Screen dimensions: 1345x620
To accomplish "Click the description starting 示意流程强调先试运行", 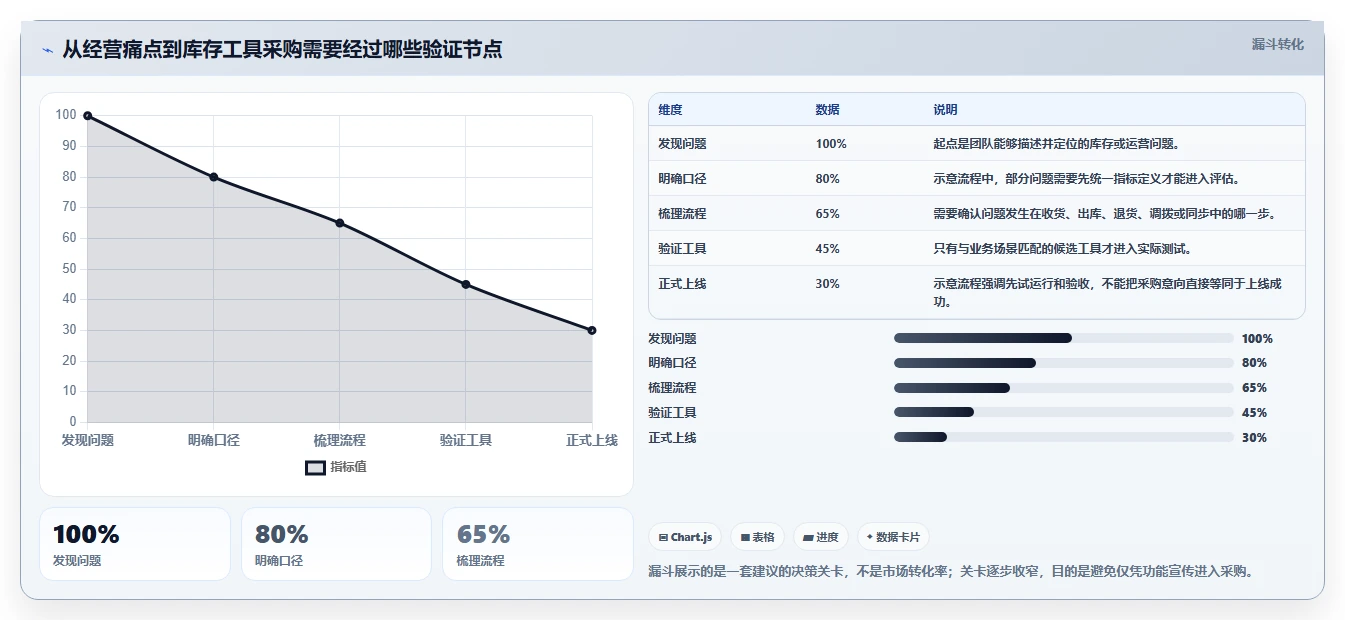I will [x=1106, y=292].
